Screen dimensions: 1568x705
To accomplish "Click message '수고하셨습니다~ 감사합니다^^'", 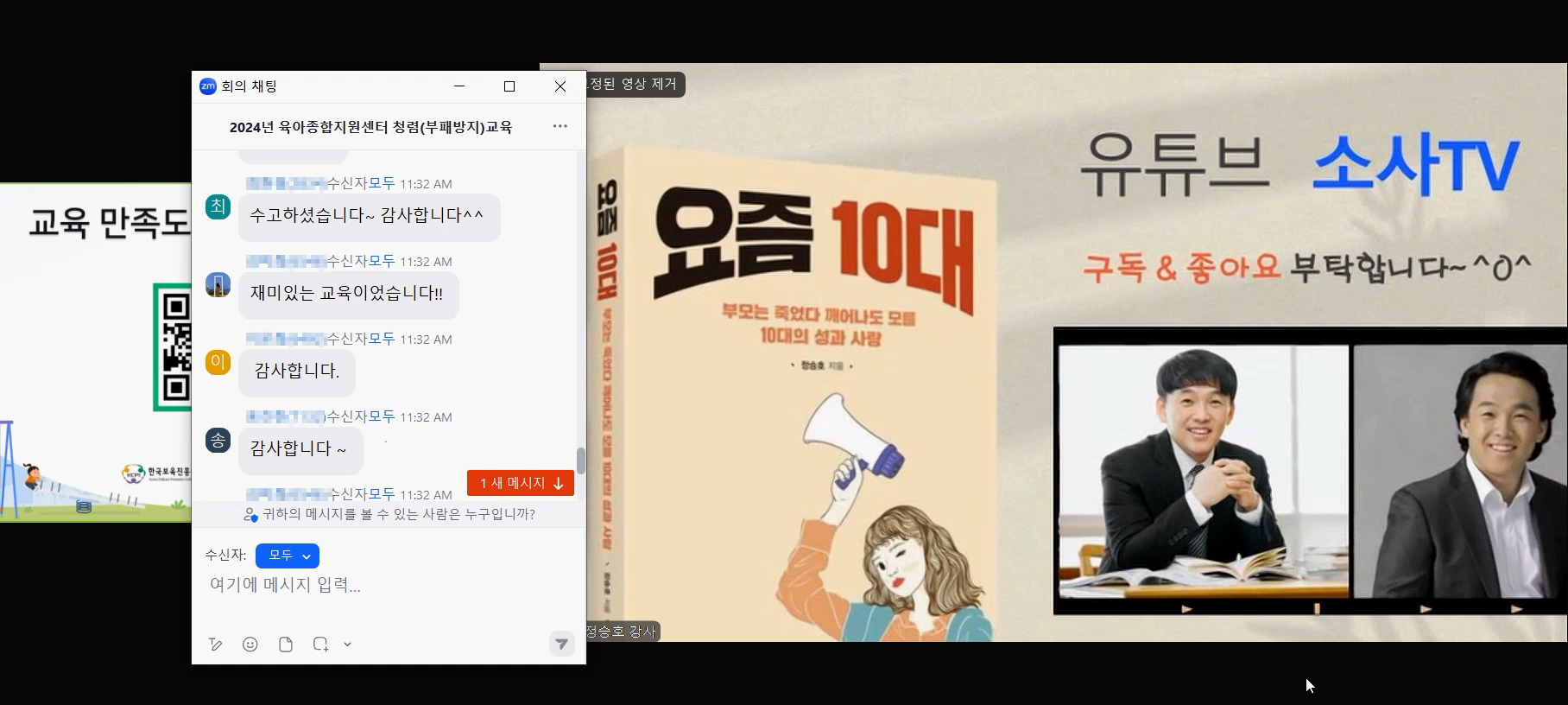I will (369, 216).
